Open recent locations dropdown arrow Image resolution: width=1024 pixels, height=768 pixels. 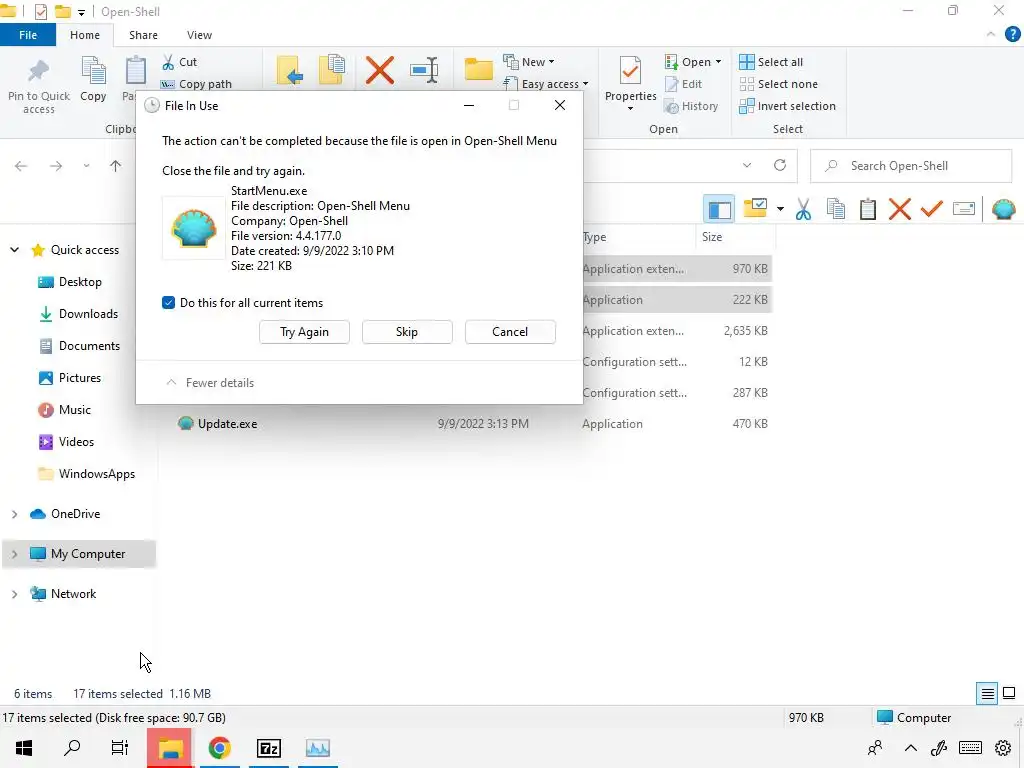click(86, 166)
